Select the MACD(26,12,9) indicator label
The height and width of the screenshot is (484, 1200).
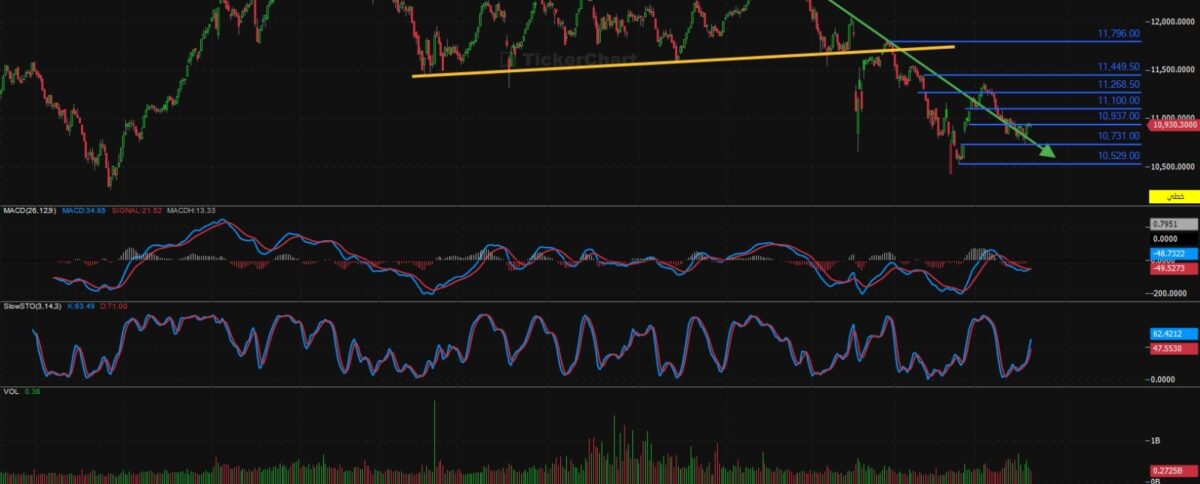pyautogui.click(x=28, y=211)
